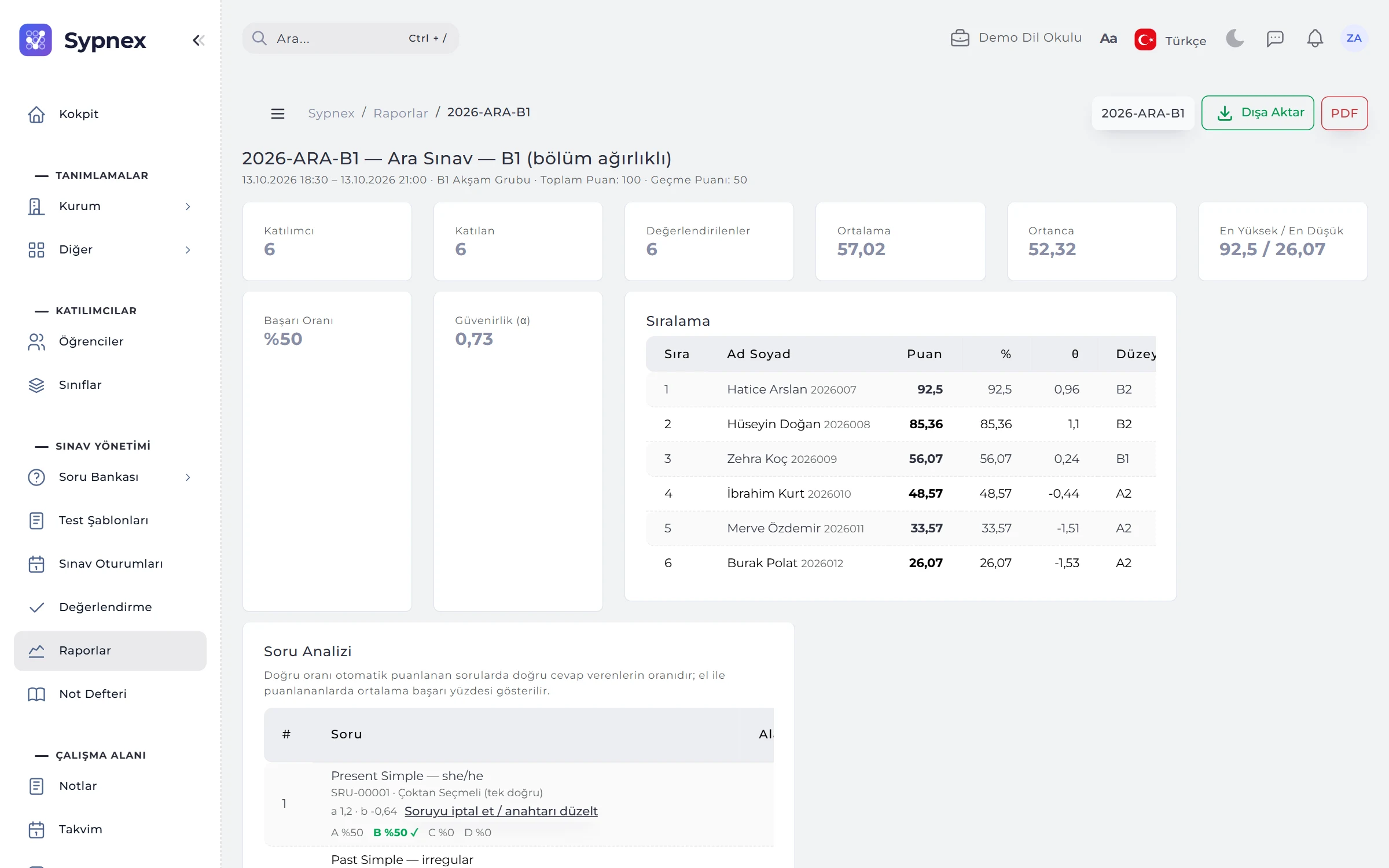Screen dimensions: 1389x868
Task: Click the Dışa Aktar export button
Action: [1258, 113]
